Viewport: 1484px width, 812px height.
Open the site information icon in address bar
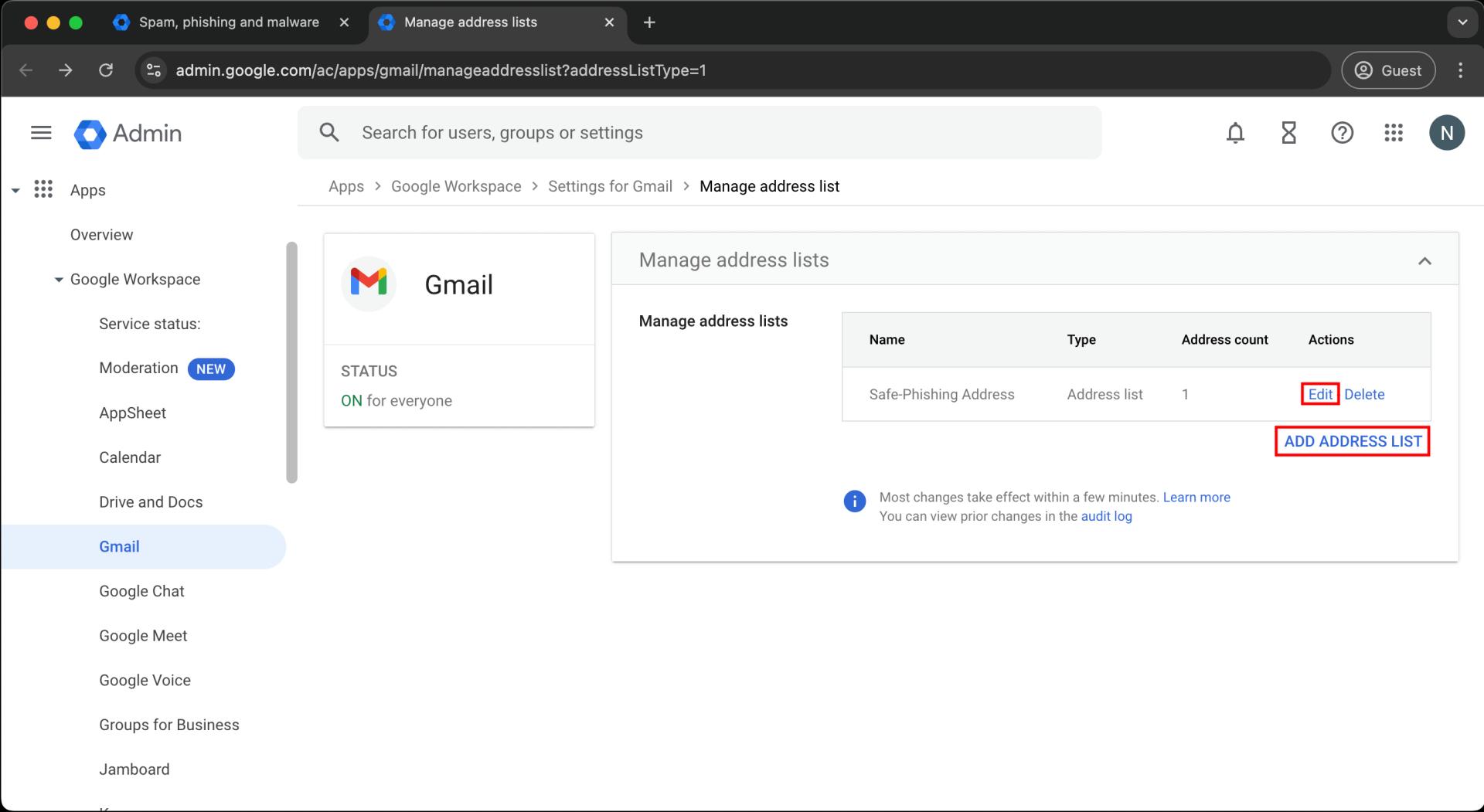click(154, 70)
